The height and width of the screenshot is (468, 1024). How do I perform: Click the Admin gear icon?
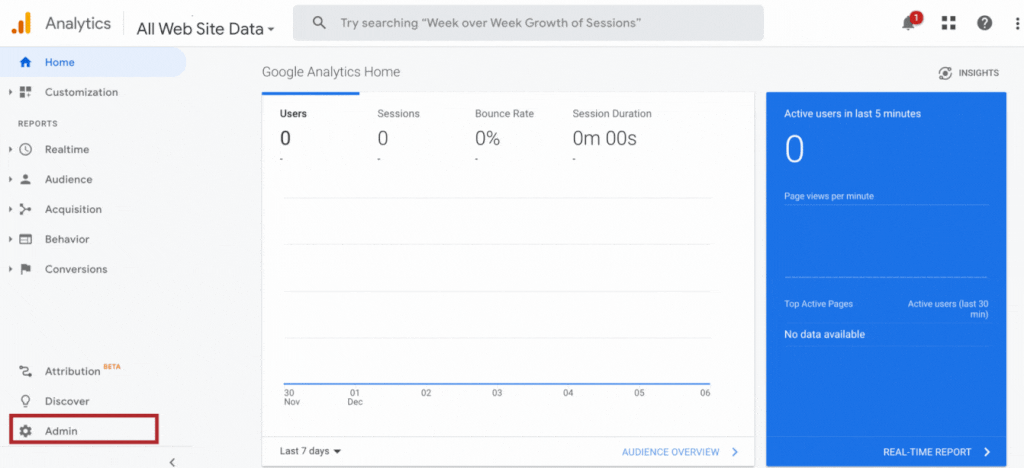(26, 431)
